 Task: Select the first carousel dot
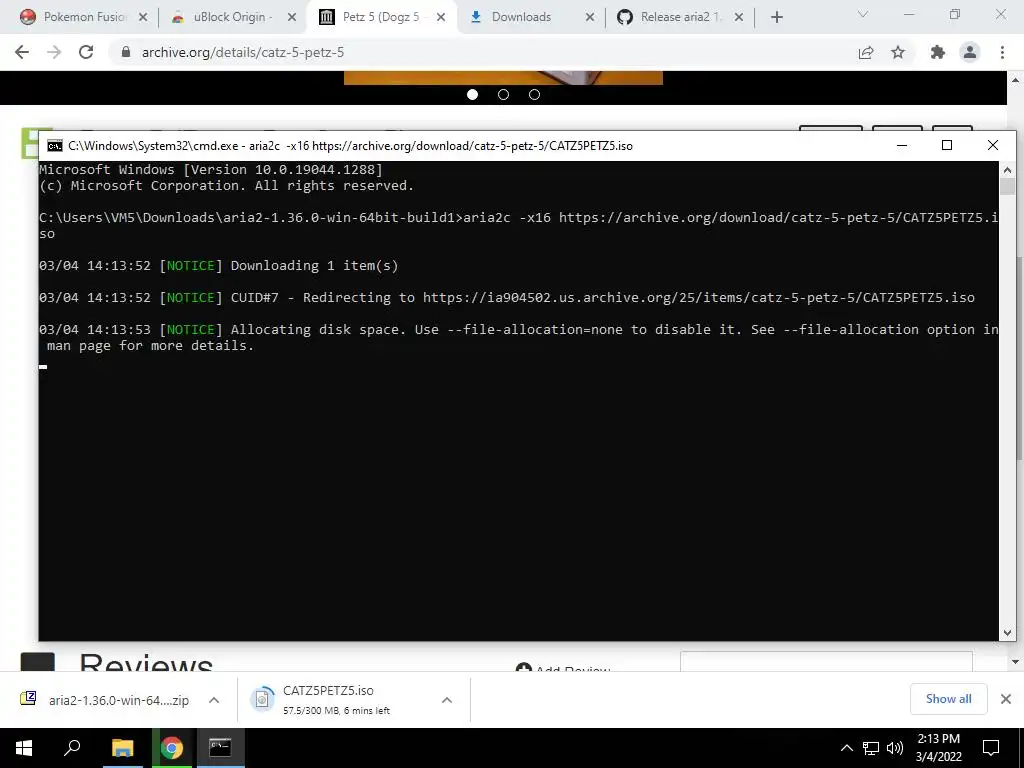pos(472,95)
